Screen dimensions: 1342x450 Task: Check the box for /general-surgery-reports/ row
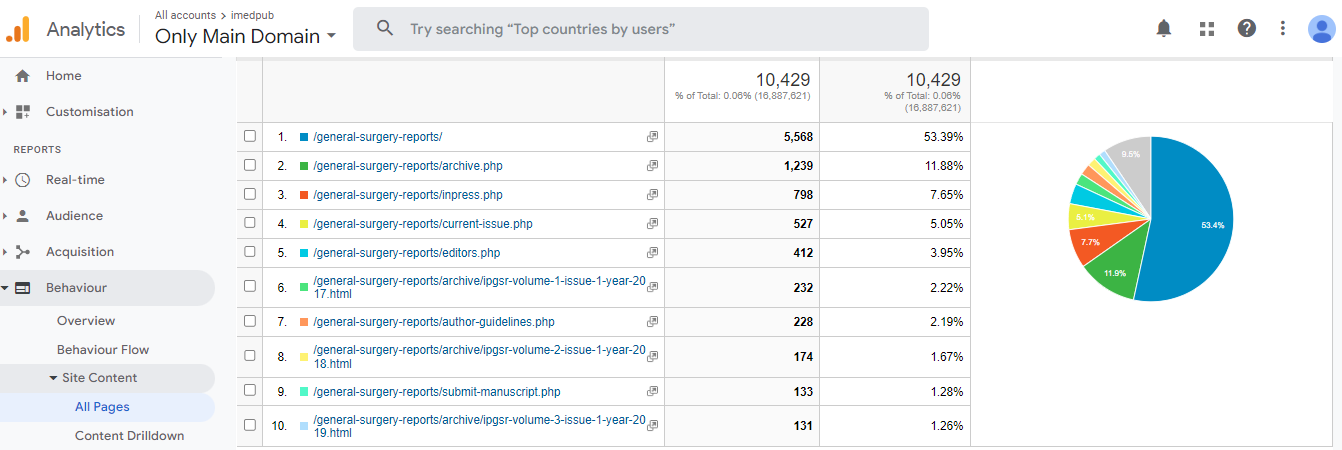point(250,136)
